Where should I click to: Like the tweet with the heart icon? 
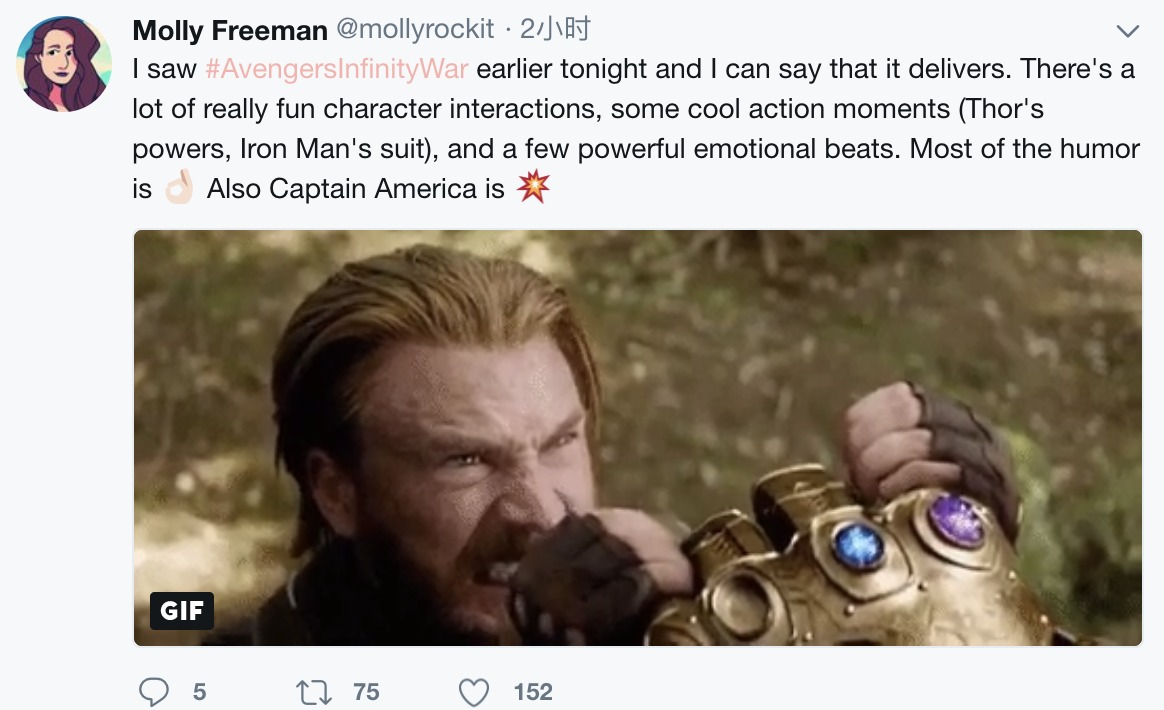[473, 691]
